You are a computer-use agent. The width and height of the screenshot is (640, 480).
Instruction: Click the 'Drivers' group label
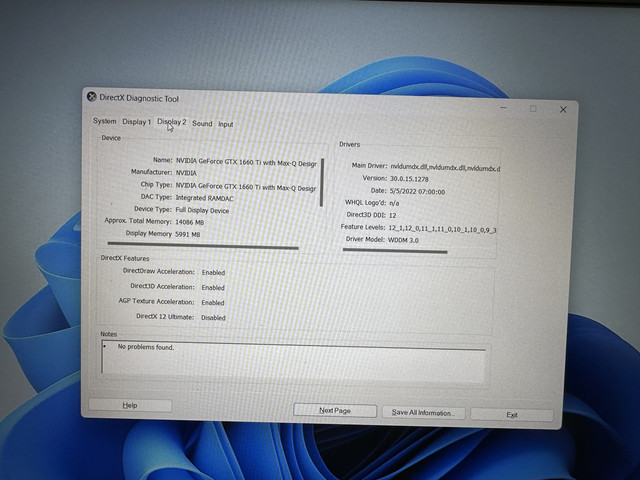pyautogui.click(x=349, y=144)
